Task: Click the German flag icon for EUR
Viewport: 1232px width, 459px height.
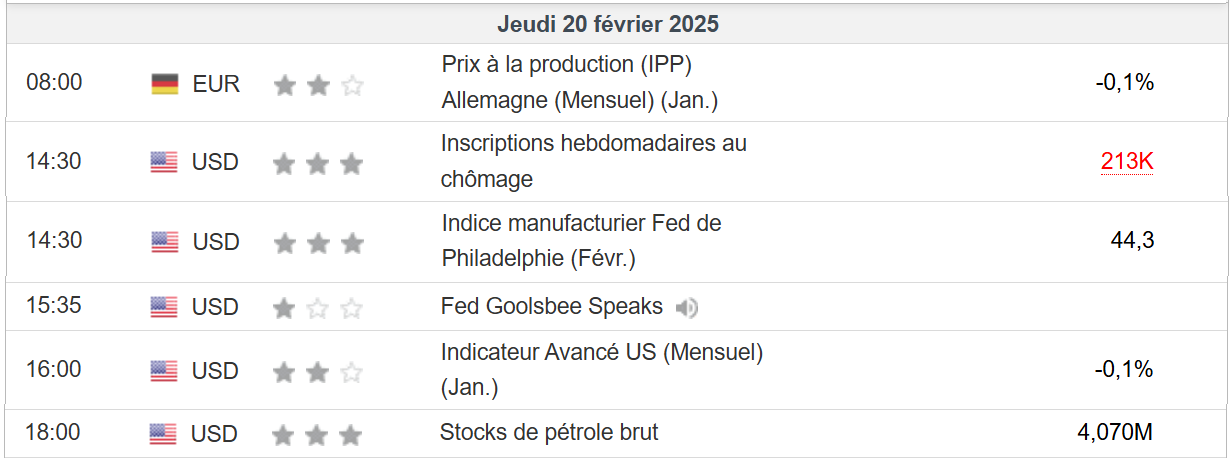Action: click(165, 84)
